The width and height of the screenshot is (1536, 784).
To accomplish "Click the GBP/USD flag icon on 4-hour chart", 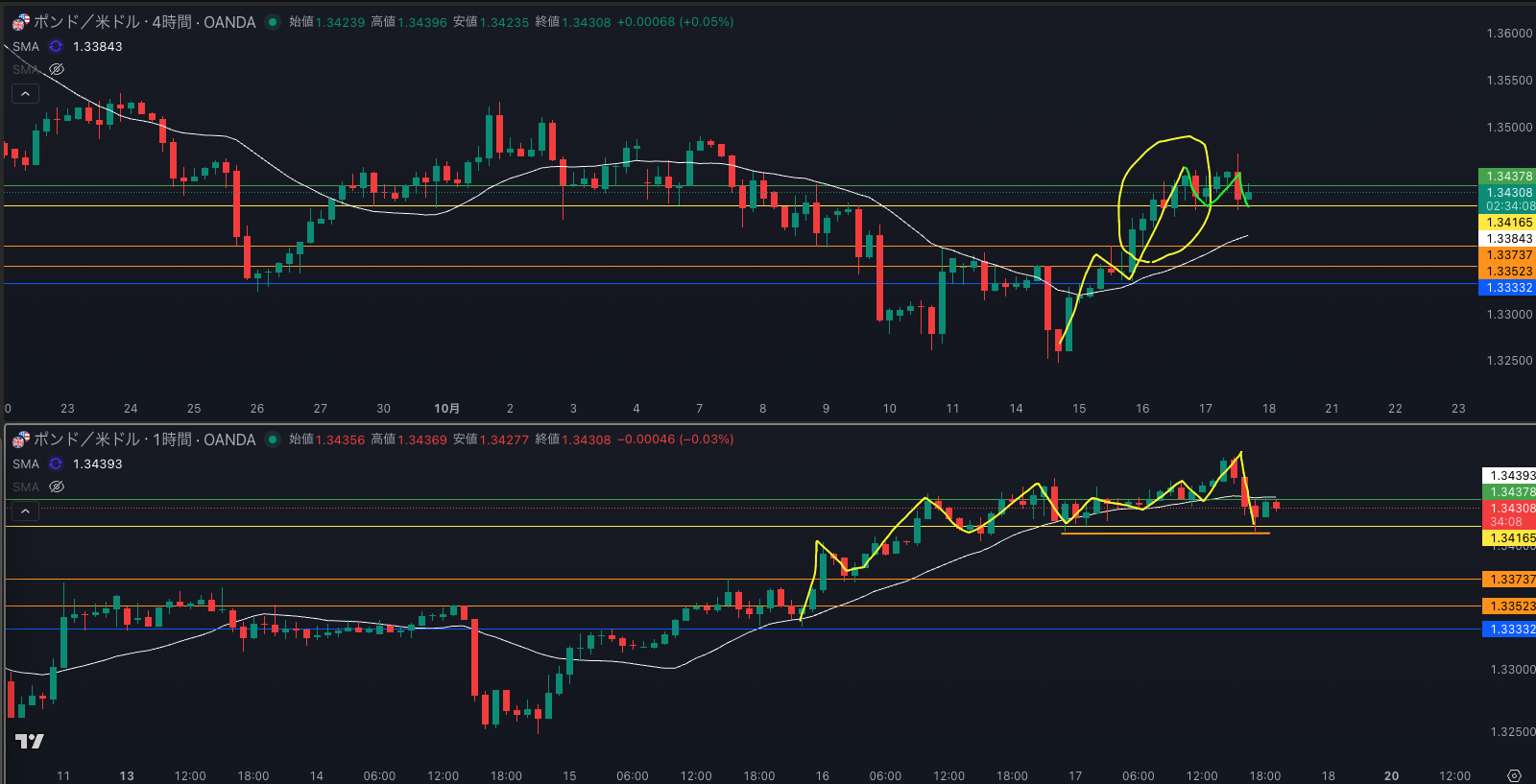I will click(20, 22).
